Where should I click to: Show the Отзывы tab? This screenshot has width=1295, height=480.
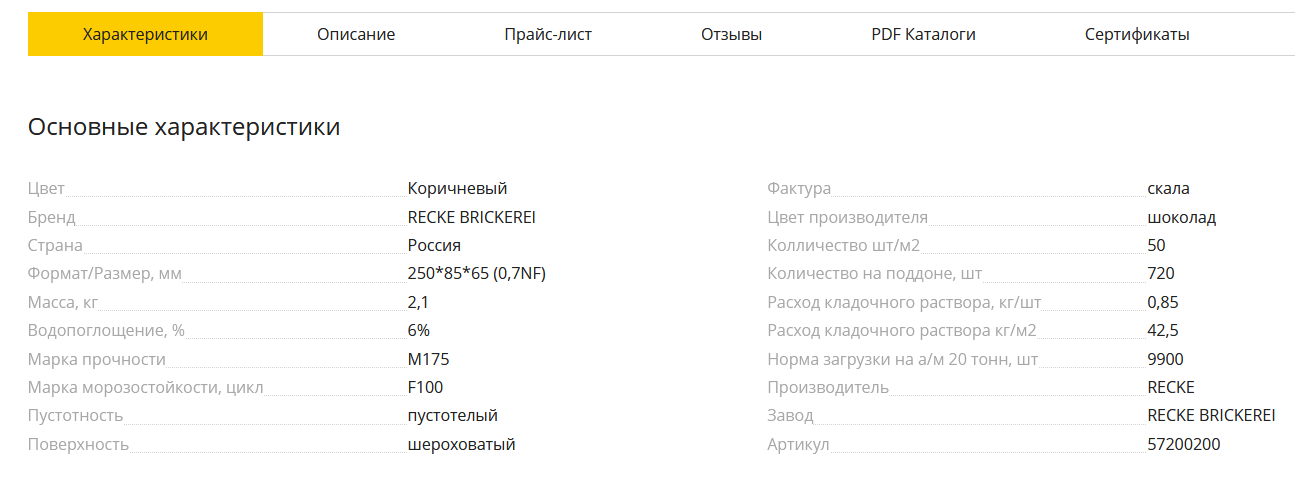coord(731,34)
